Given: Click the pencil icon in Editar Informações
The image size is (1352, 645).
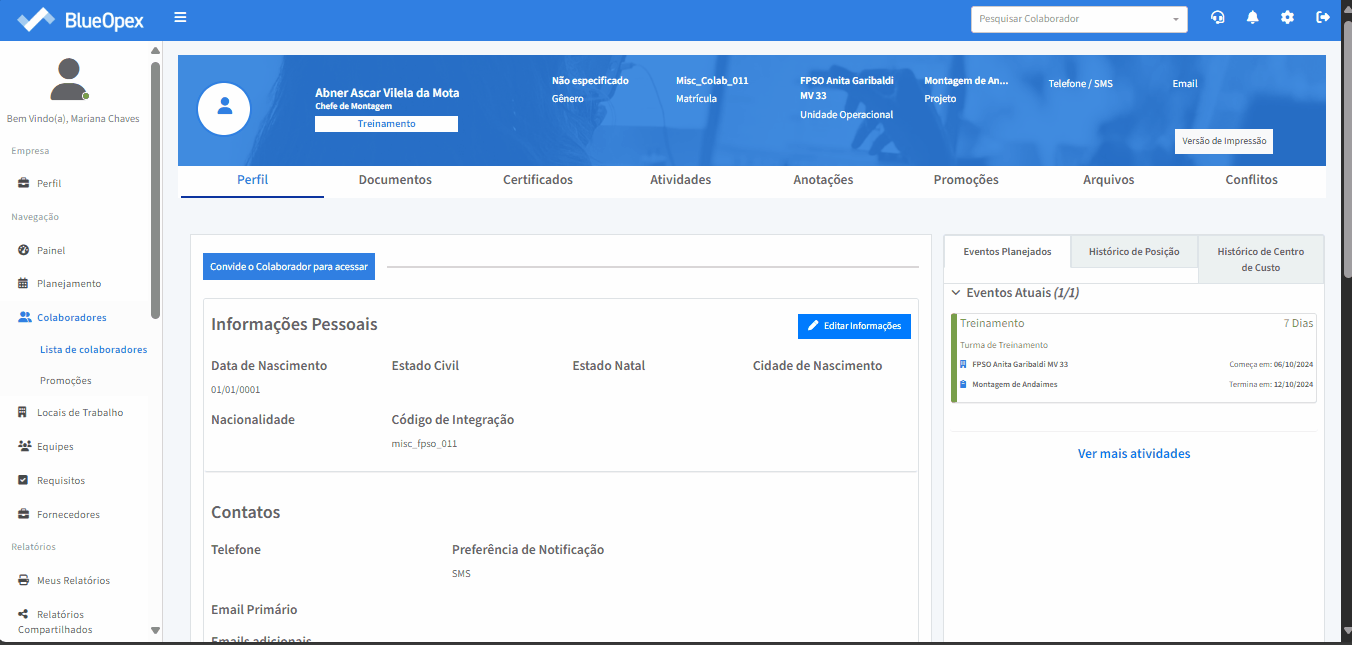Looking at the screenshot, I should point(813,326).
